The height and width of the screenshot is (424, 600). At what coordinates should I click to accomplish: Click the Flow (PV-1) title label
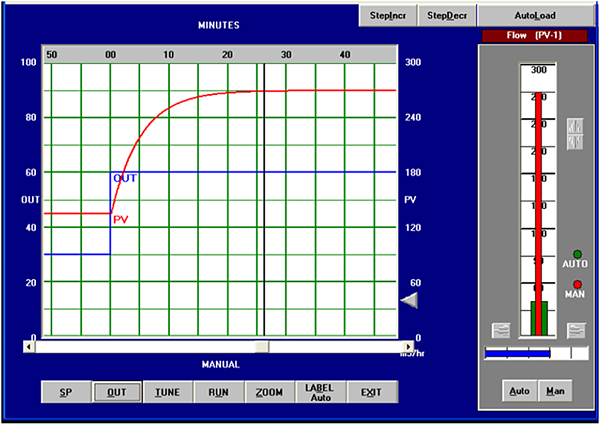click(534, 36)
